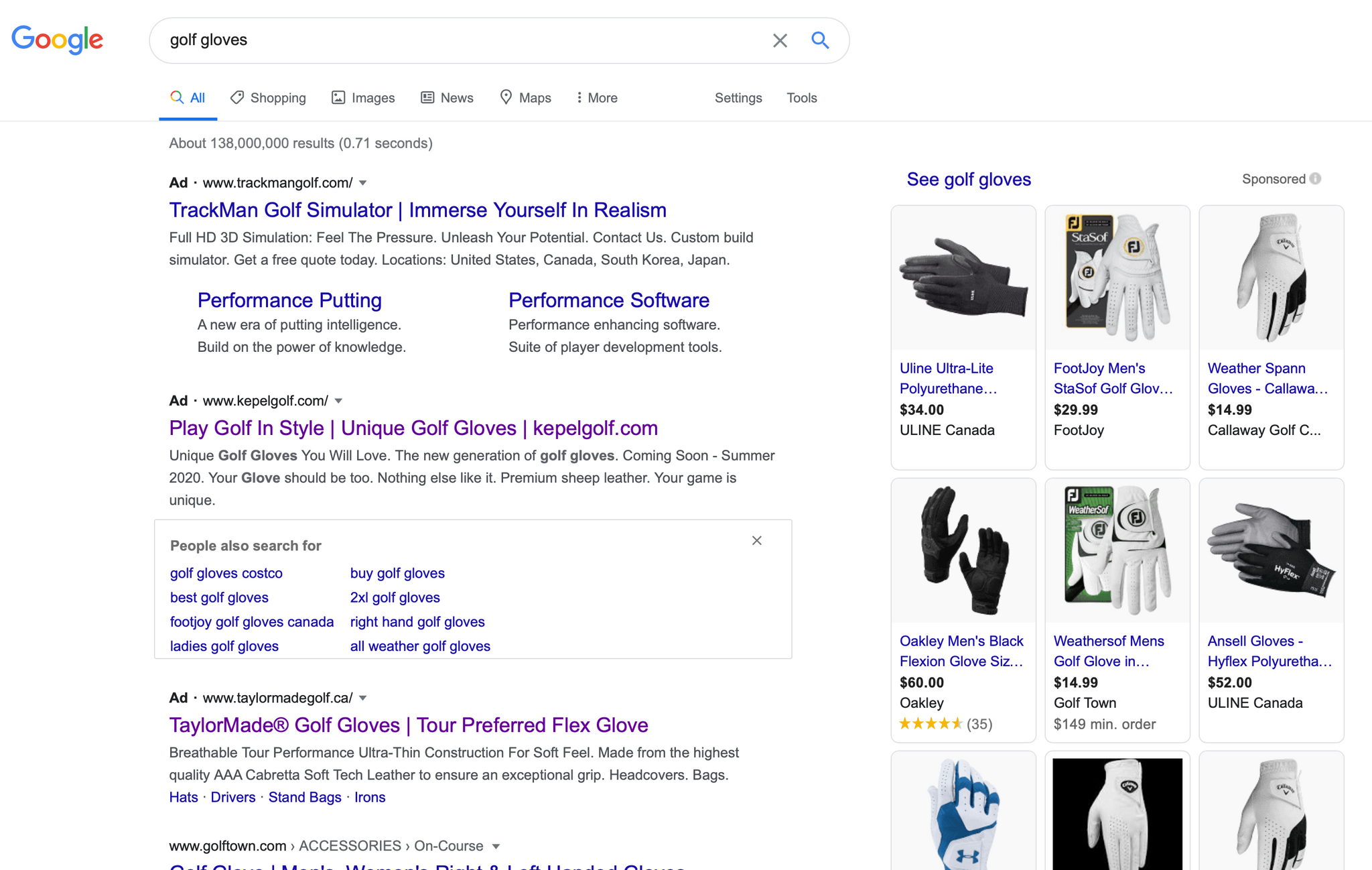Open the More menu
Screen dimensions: 1372x870
(597, 98)
